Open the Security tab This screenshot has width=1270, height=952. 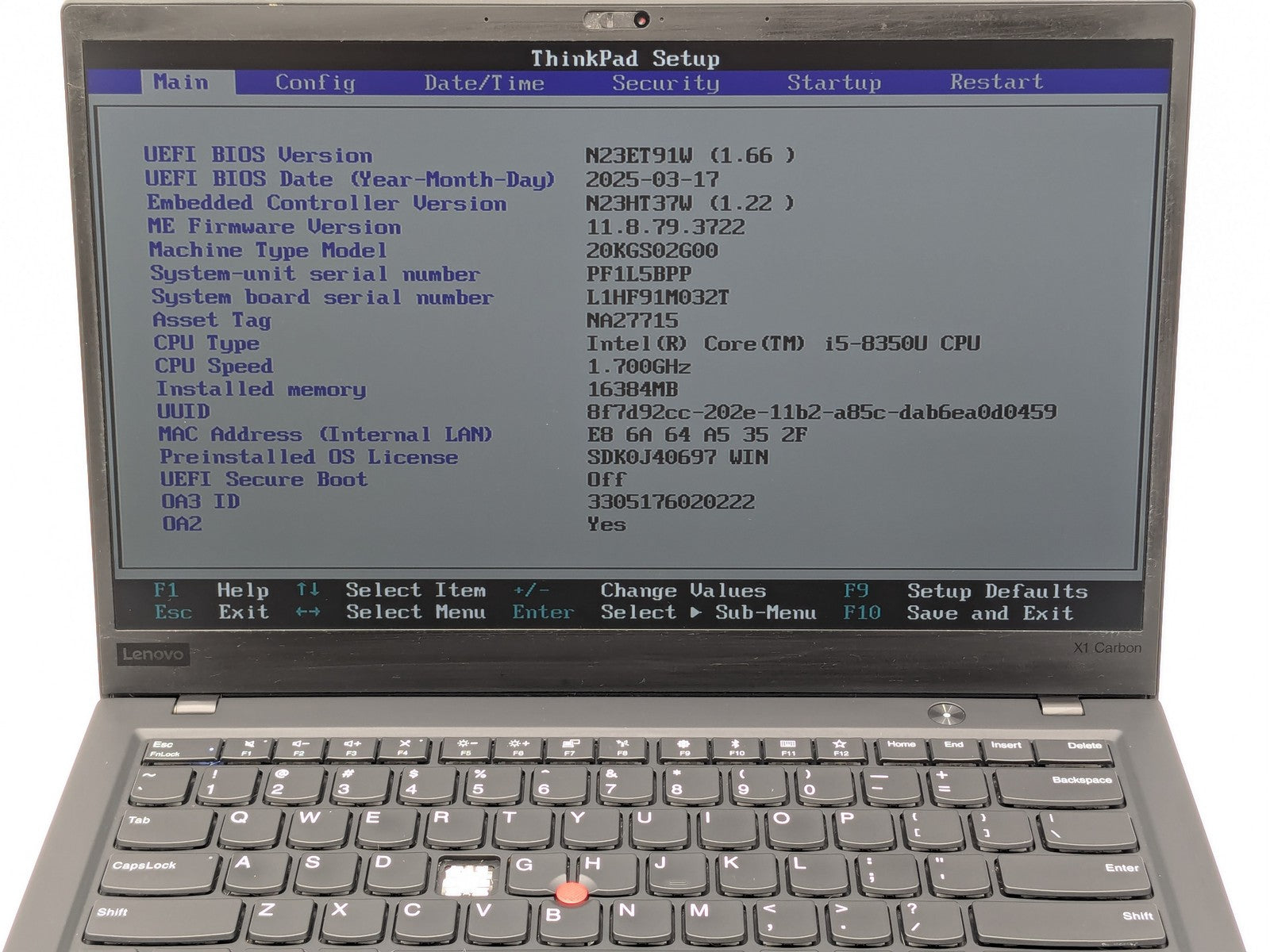click(665, 83)
